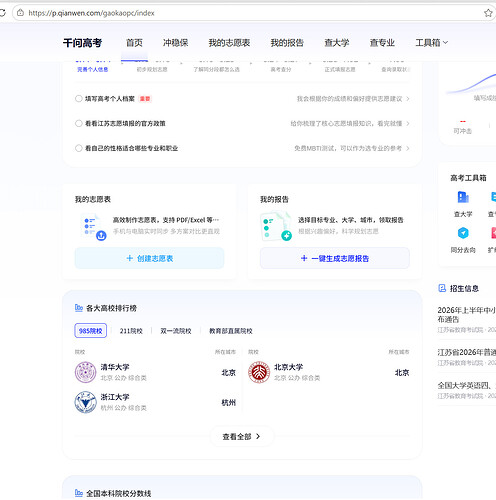Open the 冲稳保 navigation tab
Screen dimensions: 496x500
pos(176,43)
